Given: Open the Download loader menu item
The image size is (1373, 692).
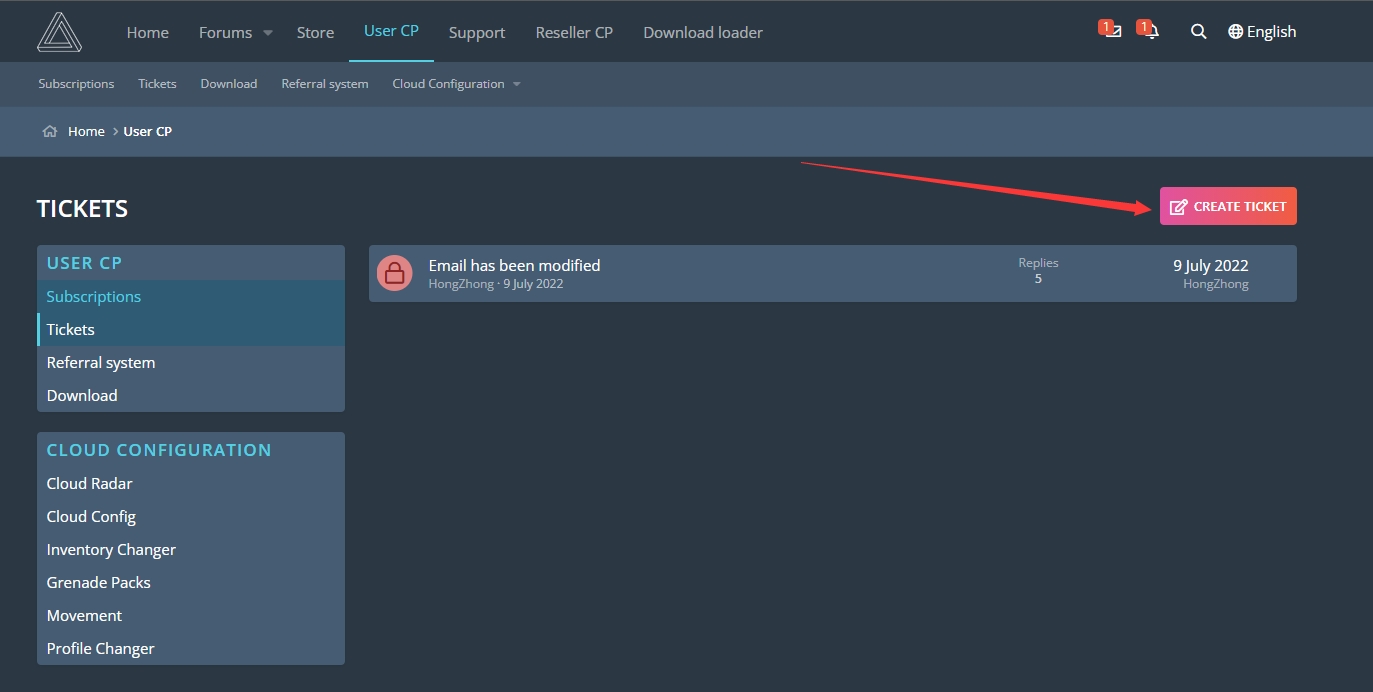Looking at the screenshot, I should (x=702, y=33).
